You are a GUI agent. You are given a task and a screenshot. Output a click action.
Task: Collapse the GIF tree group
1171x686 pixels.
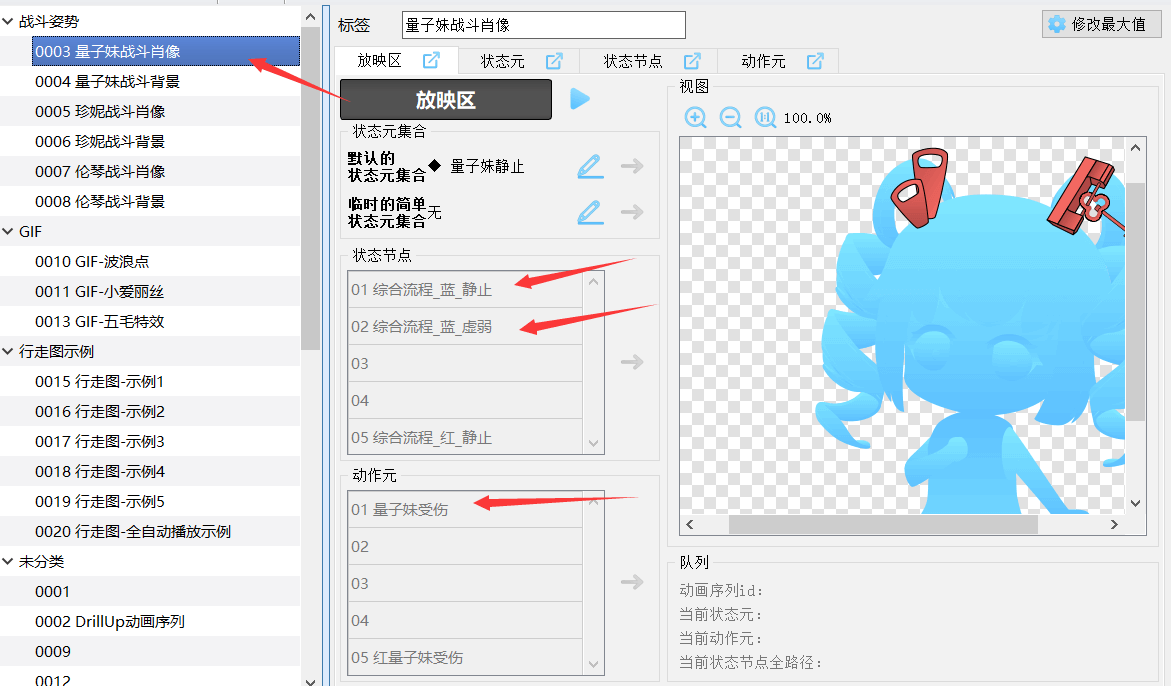coord(8,231)
